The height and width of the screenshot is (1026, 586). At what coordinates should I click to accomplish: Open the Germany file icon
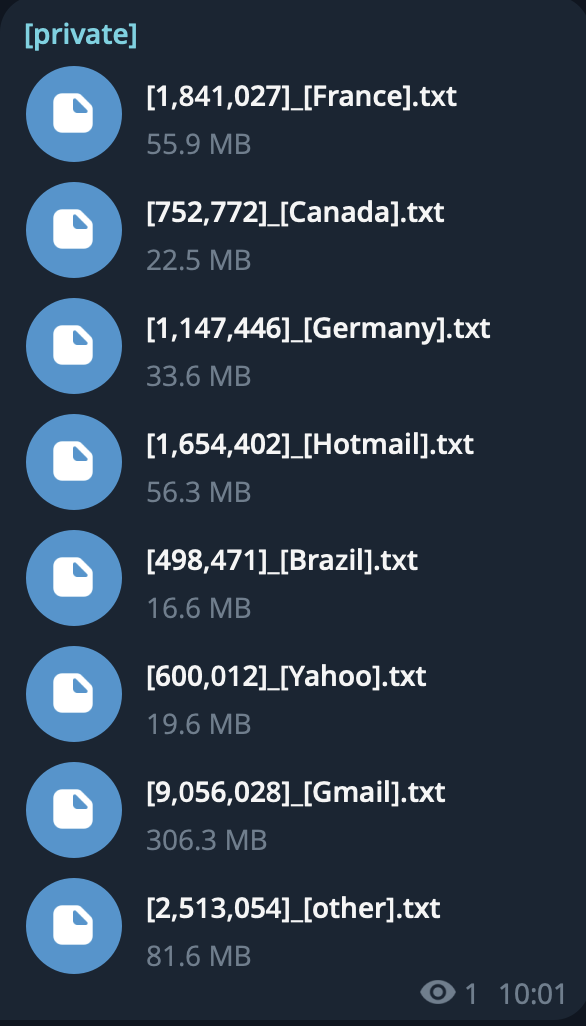tap(74, 346)
